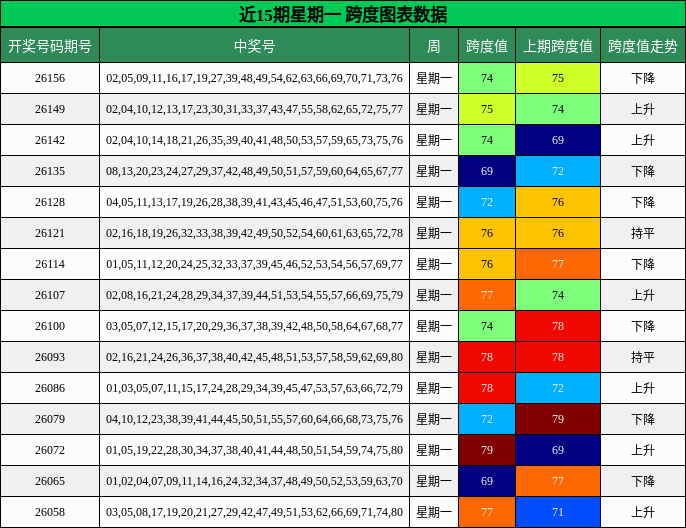Click trend 持平 in row 26093
The image size is (686, 528).
tap(643, 358)
